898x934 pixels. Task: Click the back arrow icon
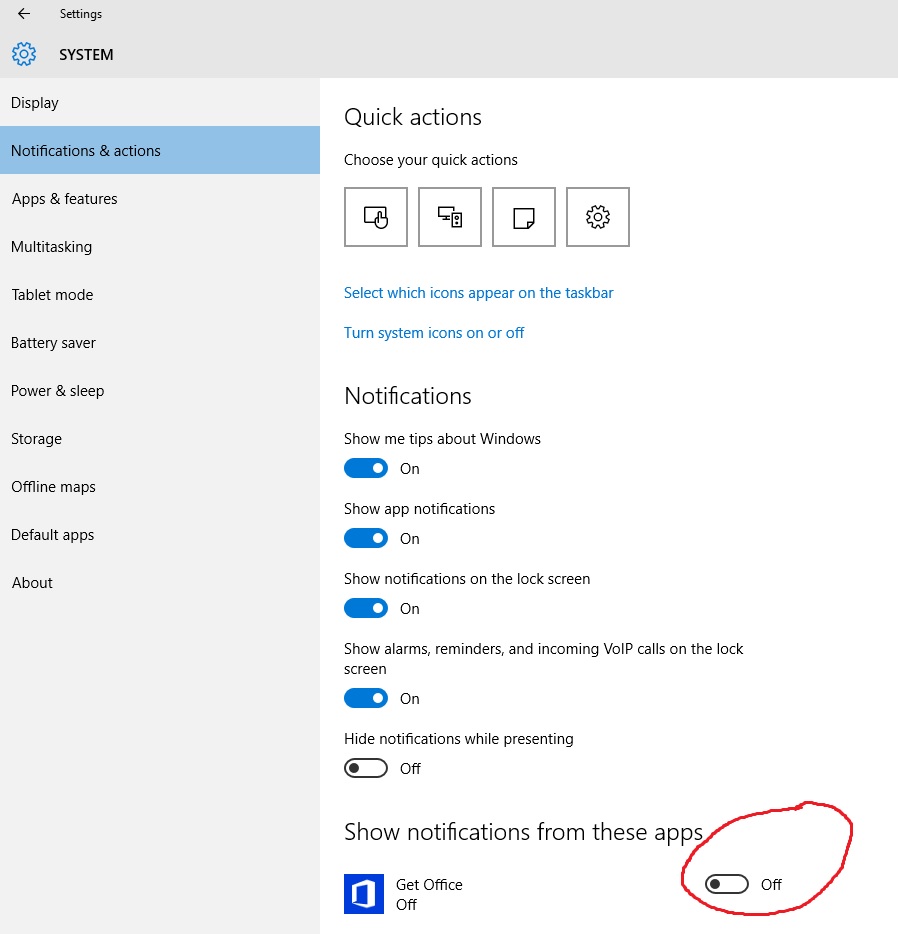point(24,14)
